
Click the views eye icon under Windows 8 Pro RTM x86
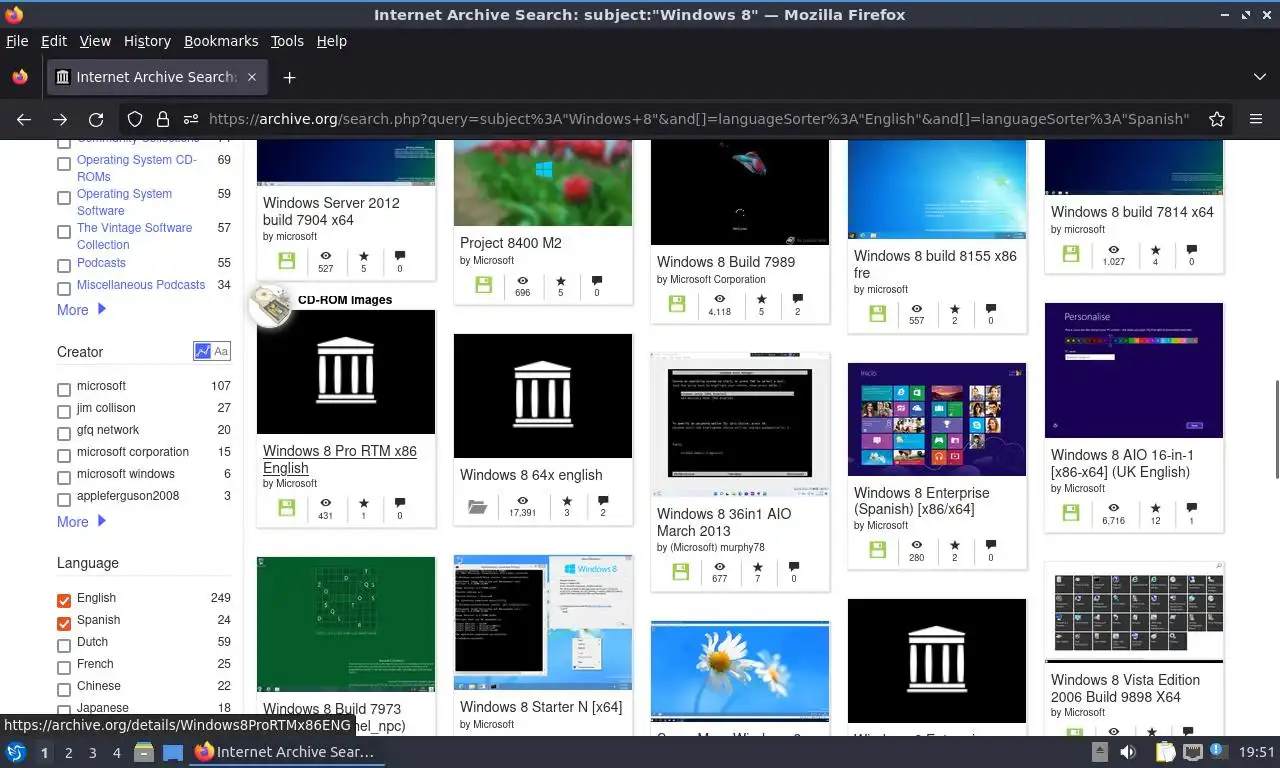[x=325, y=503]
